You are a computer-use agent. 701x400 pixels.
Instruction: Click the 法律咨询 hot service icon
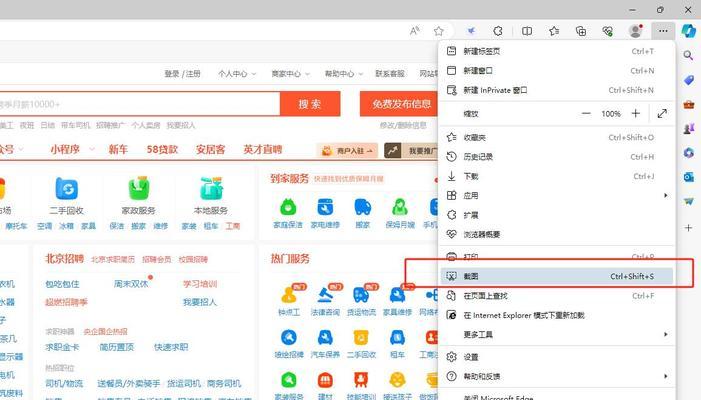click(x=325, y=295)
